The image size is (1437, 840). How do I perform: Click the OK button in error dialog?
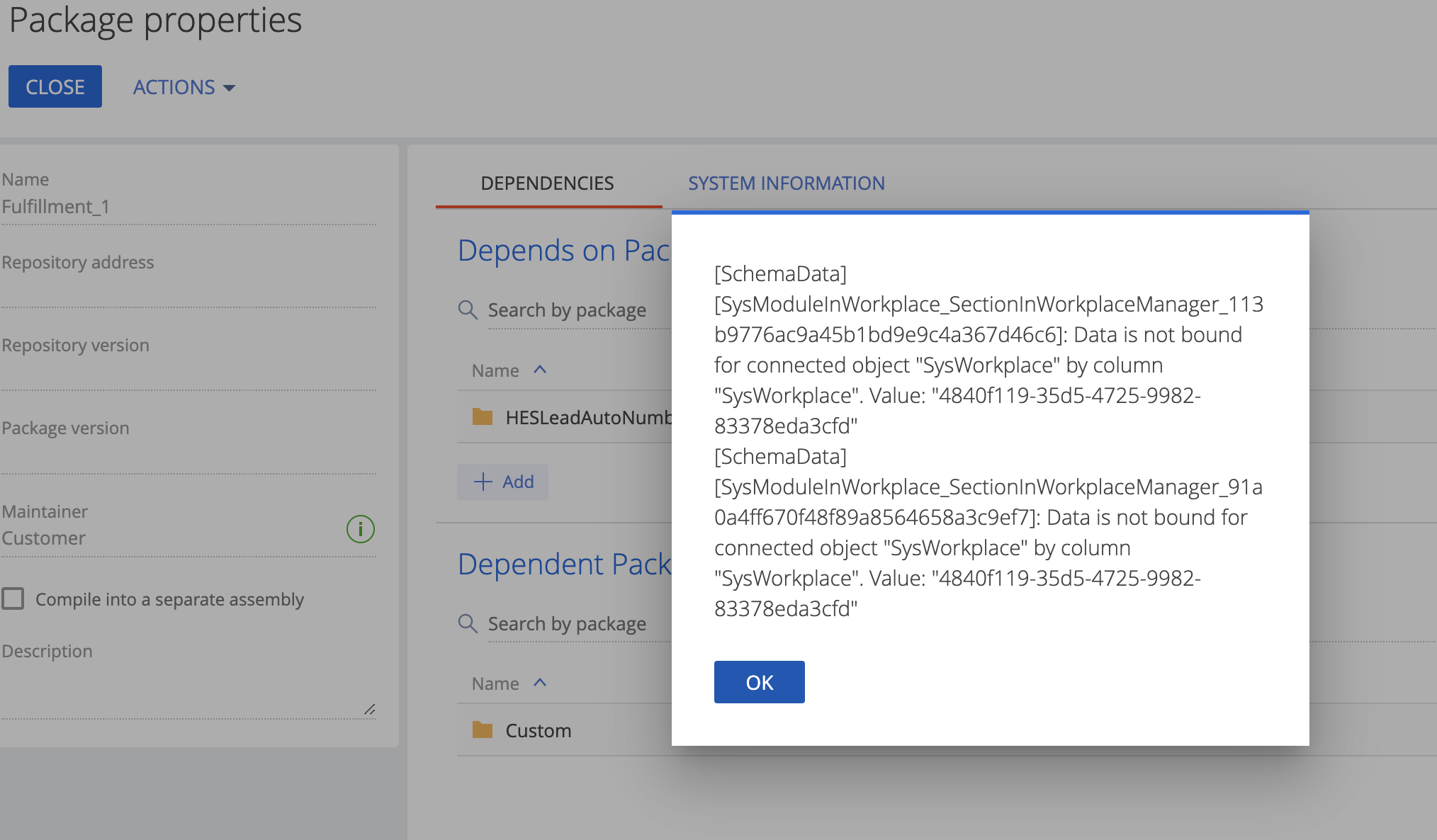point(759,682)
